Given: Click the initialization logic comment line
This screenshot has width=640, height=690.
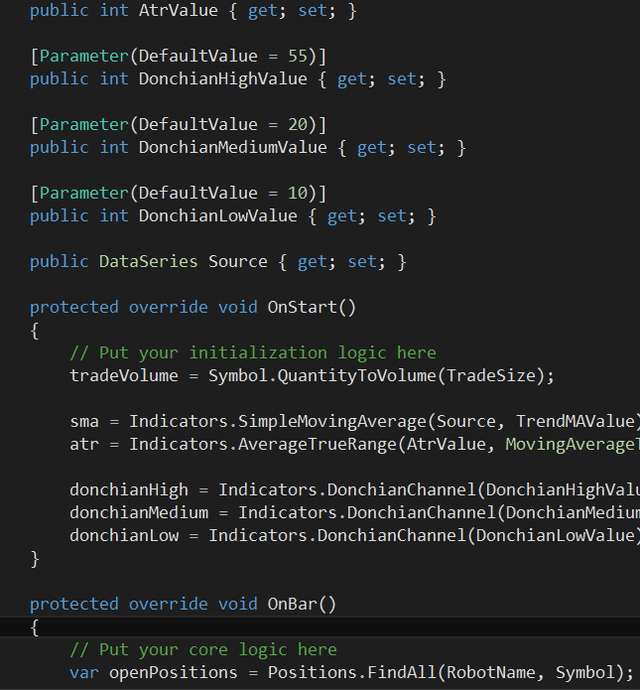Looking at the screenshot, I should coord(253,353).
